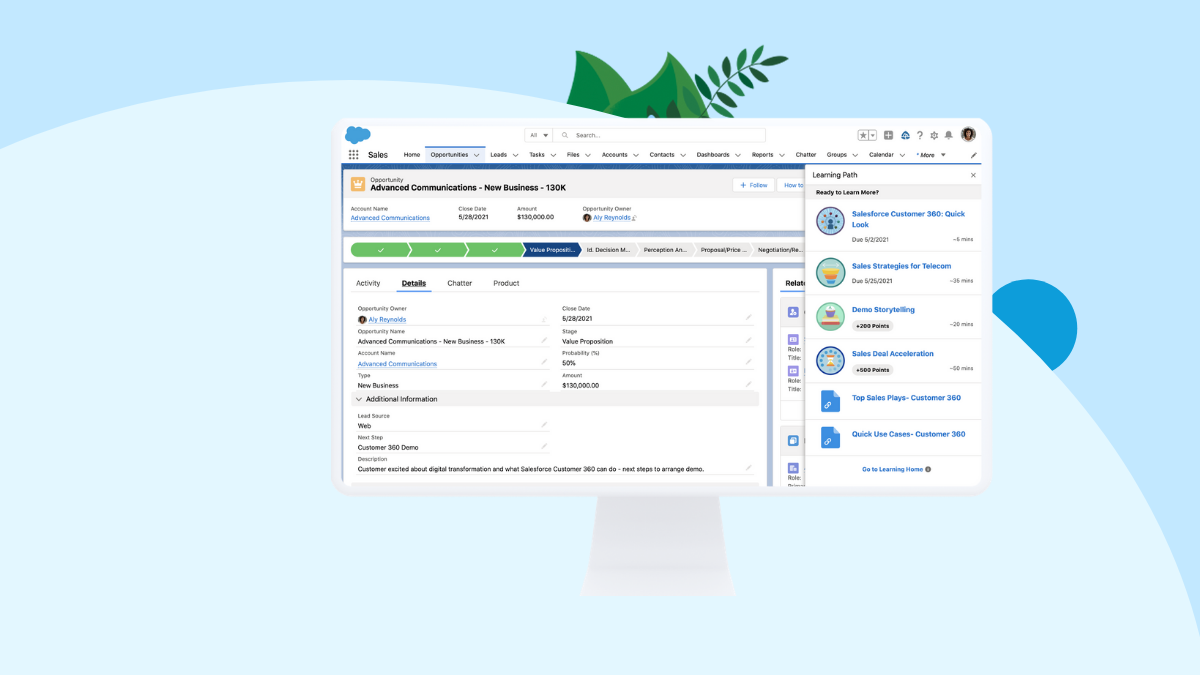Open the Demo Storytelling module link
1200x675 pixels.
(x=883, y=310)
